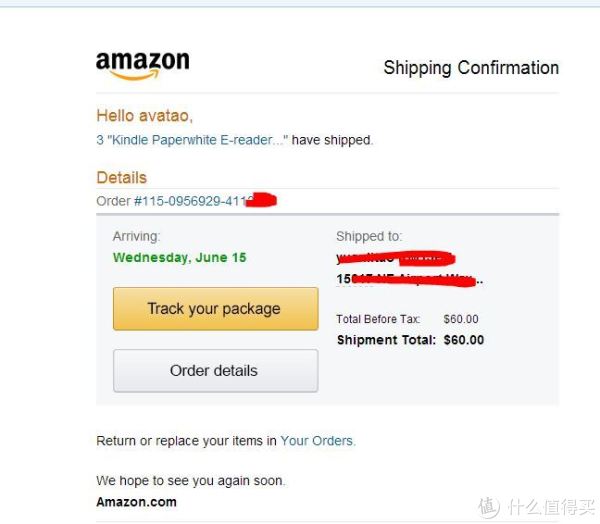600x524 pixels.
Task: Click the orange smile arrow under amazon
Action: [136, 75]
